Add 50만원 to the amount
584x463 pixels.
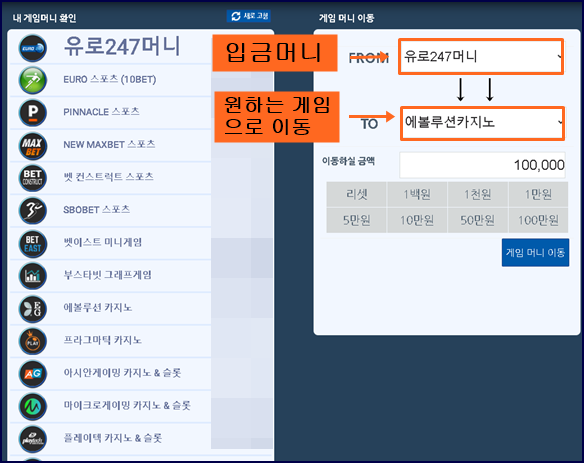(x=477, y=220)
